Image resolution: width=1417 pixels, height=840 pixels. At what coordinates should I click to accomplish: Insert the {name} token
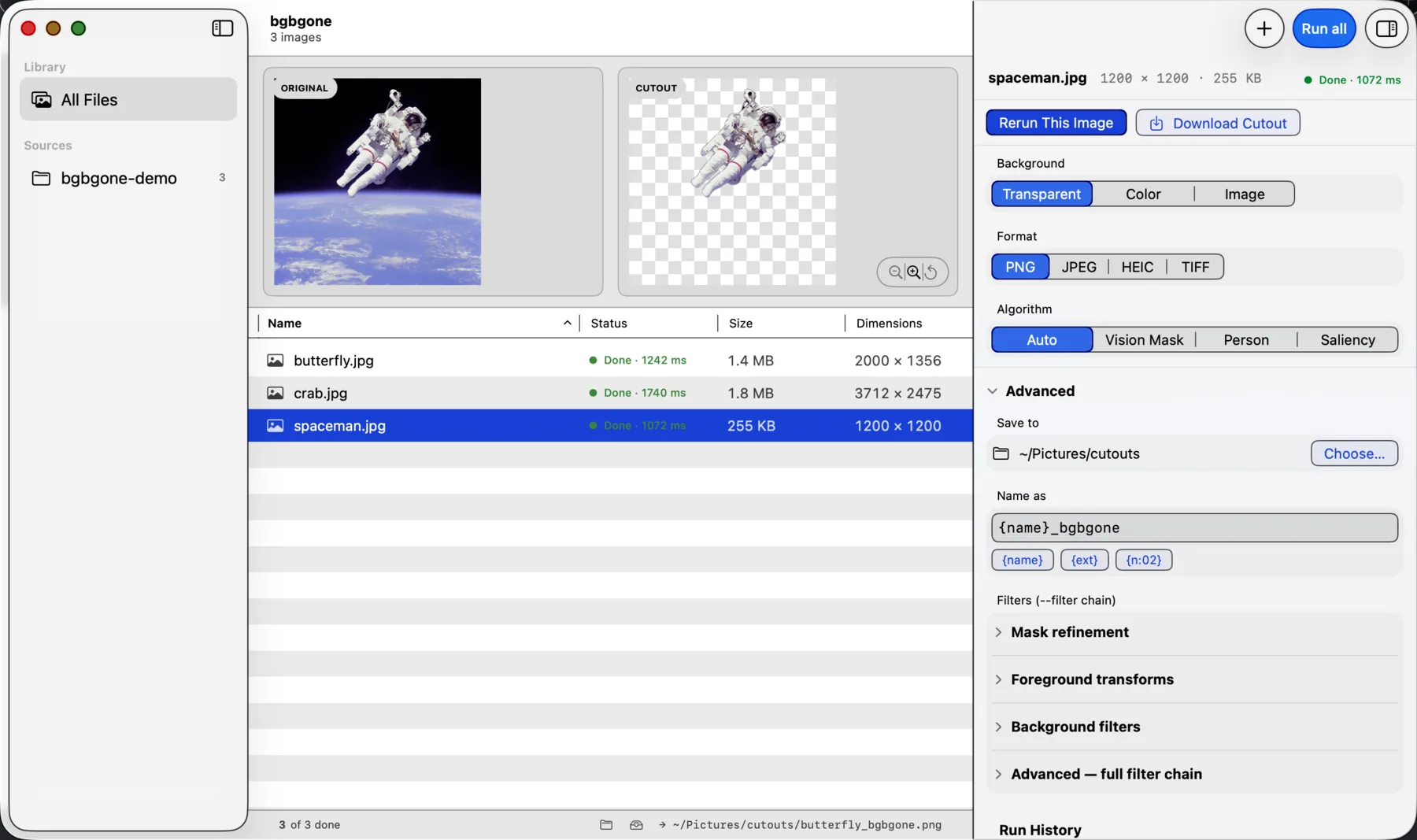pyautogui.click(x=1022, y=560)
